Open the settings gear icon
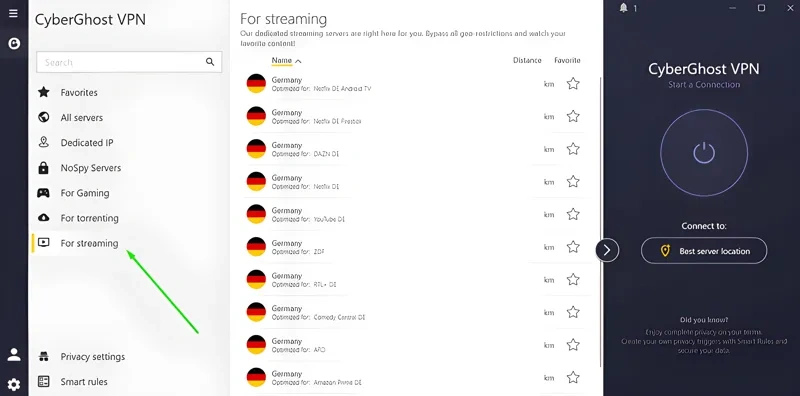The height and width of the screenshot is (396, 800). pos(14,384)
